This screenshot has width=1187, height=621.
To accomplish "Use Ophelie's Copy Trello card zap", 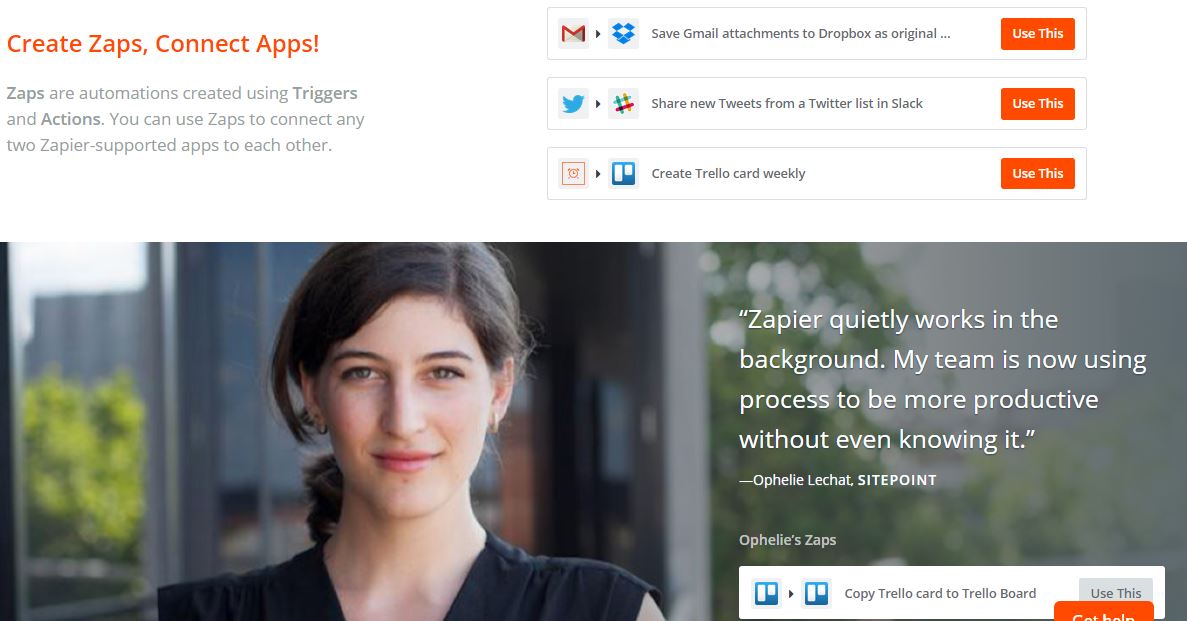I will pyautogui.click(x=1116, y=590).
